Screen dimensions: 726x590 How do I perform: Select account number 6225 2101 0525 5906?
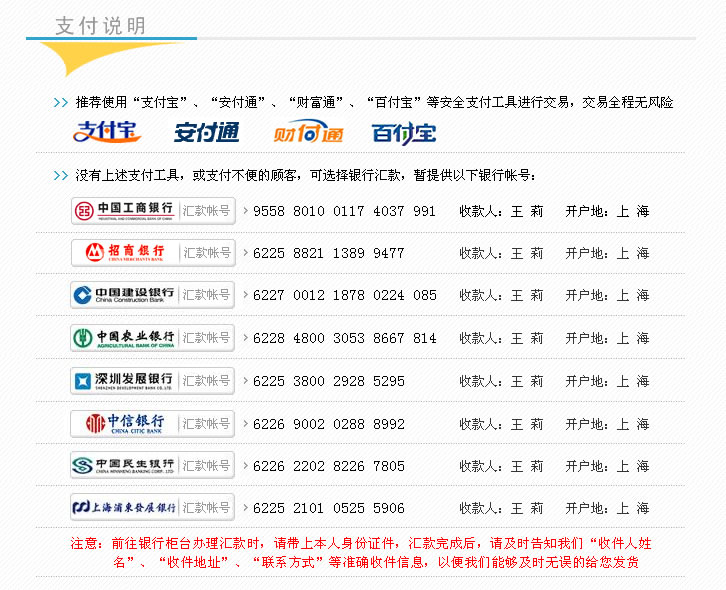click(329, 508)
